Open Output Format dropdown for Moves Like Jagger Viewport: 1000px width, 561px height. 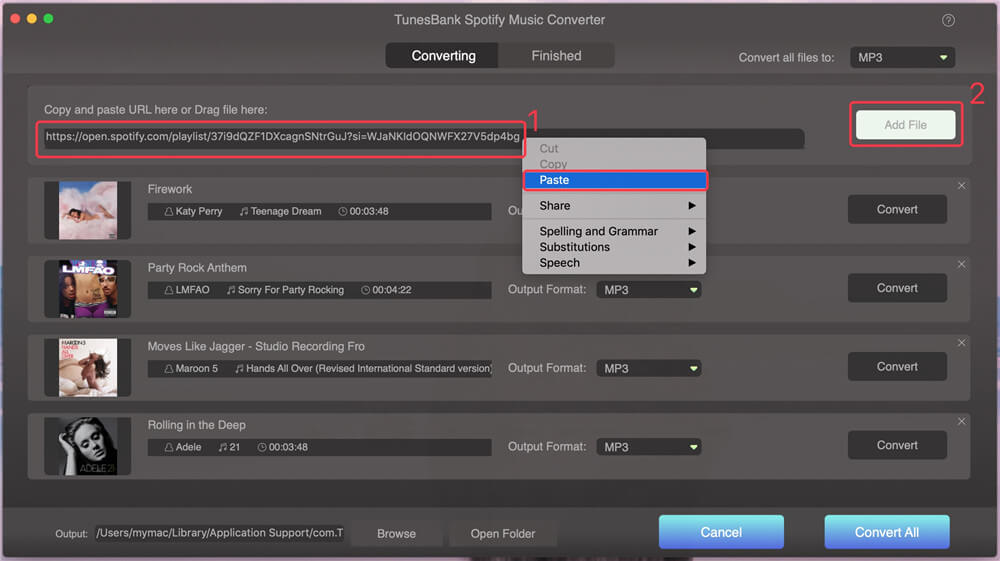coord(649,368)
